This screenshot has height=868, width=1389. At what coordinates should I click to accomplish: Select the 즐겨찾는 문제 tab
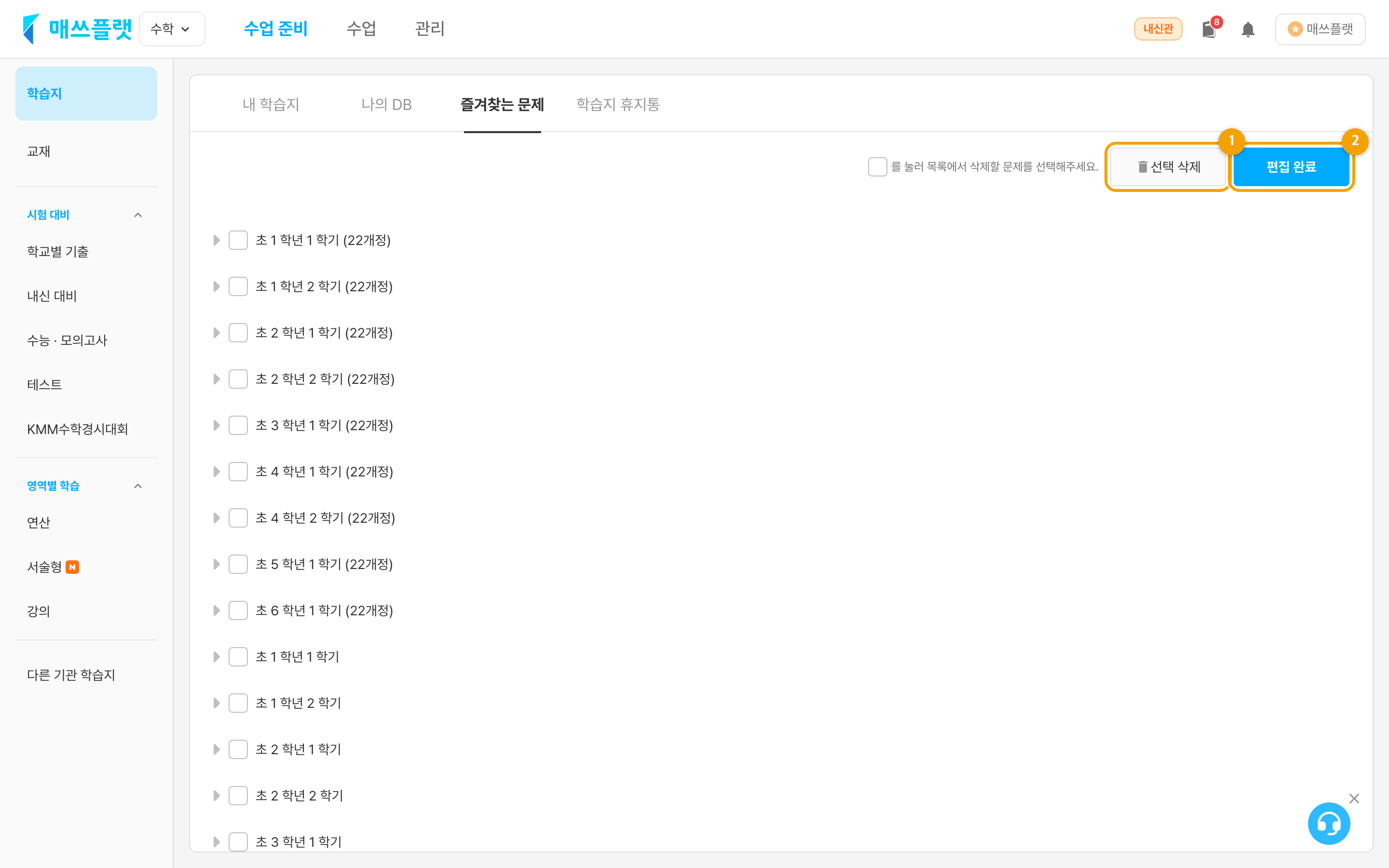pos(502,105)
